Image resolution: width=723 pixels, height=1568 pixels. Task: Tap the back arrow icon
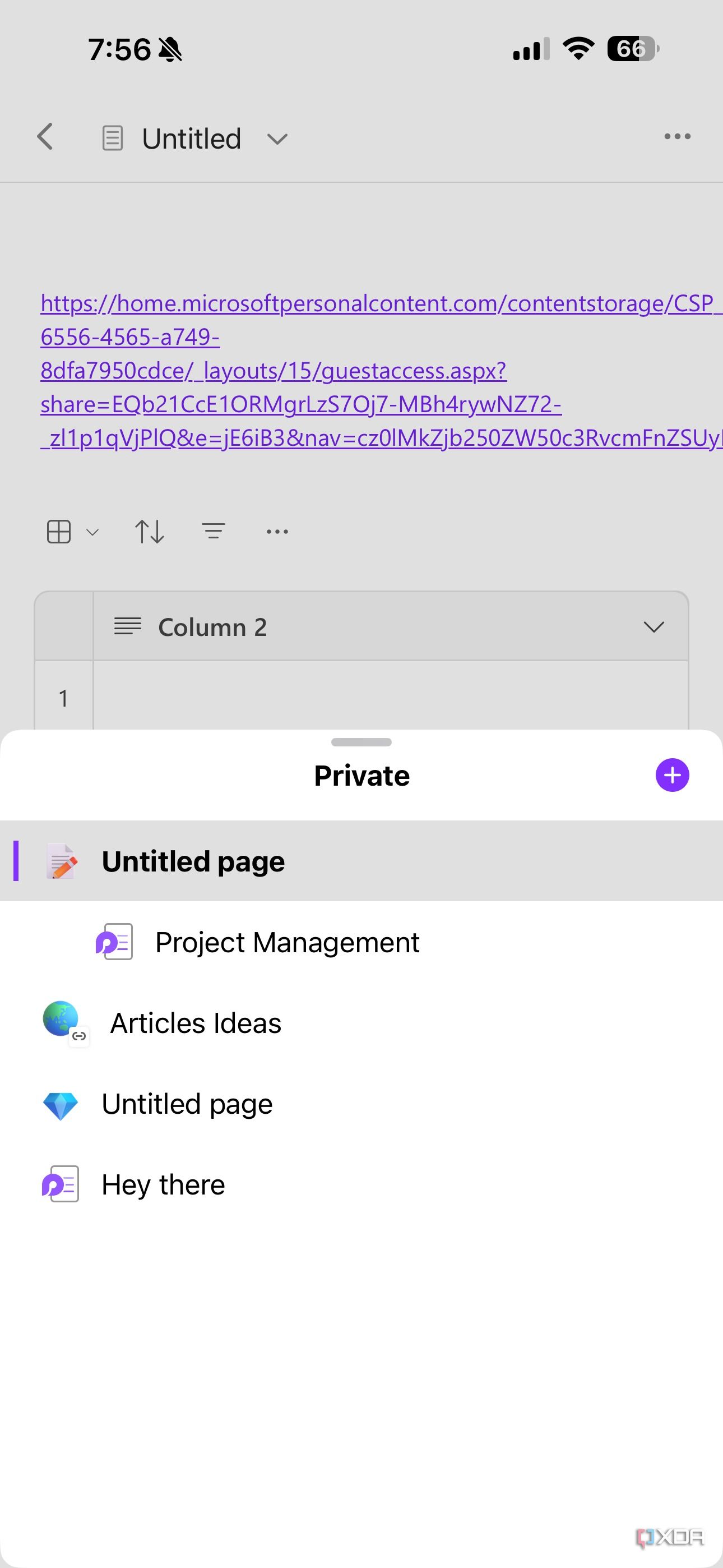click(x=45, y=137)
